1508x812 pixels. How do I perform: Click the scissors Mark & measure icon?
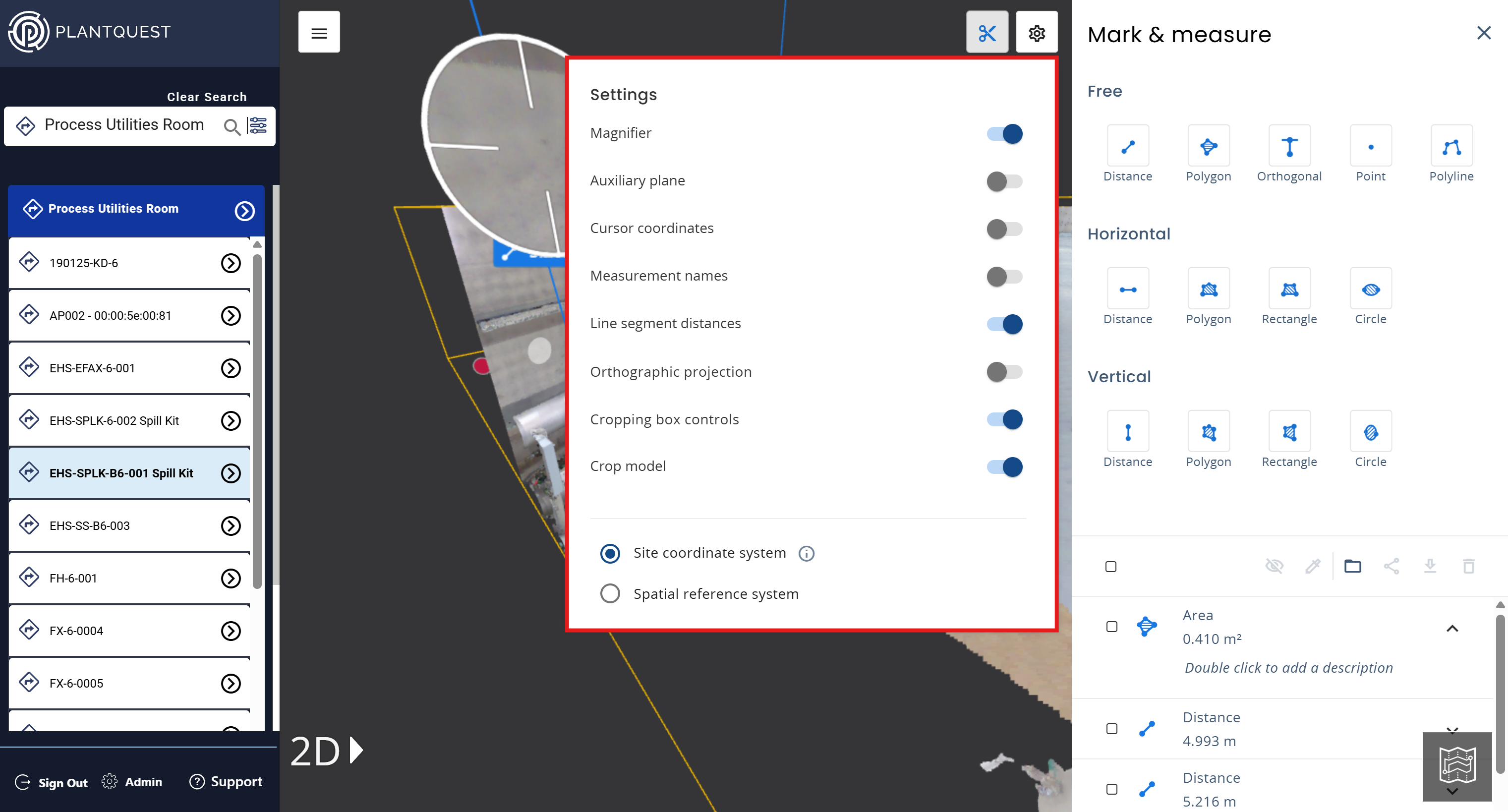986,33
